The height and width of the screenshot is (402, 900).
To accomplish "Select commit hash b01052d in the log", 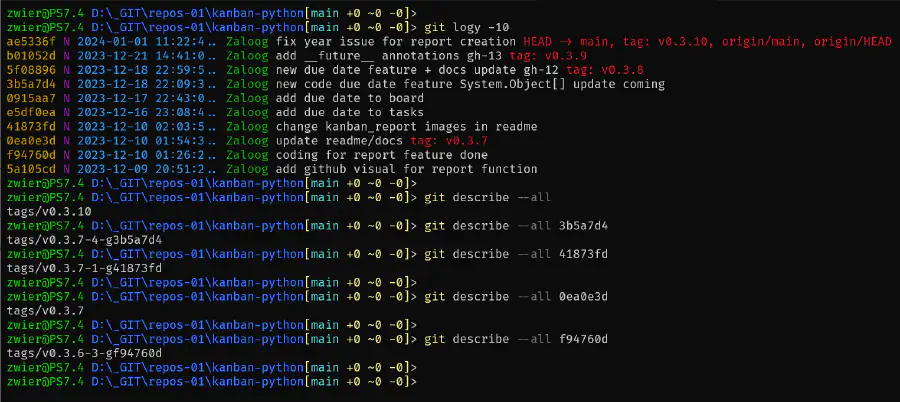I will point(32,56).
